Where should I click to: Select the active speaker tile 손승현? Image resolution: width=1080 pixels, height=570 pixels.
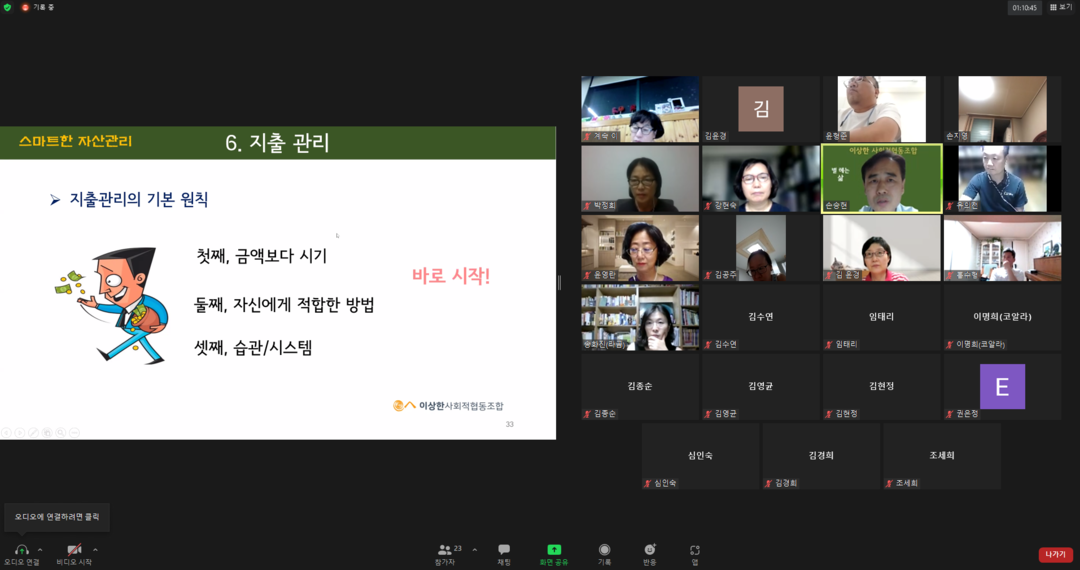click(882, 179)
